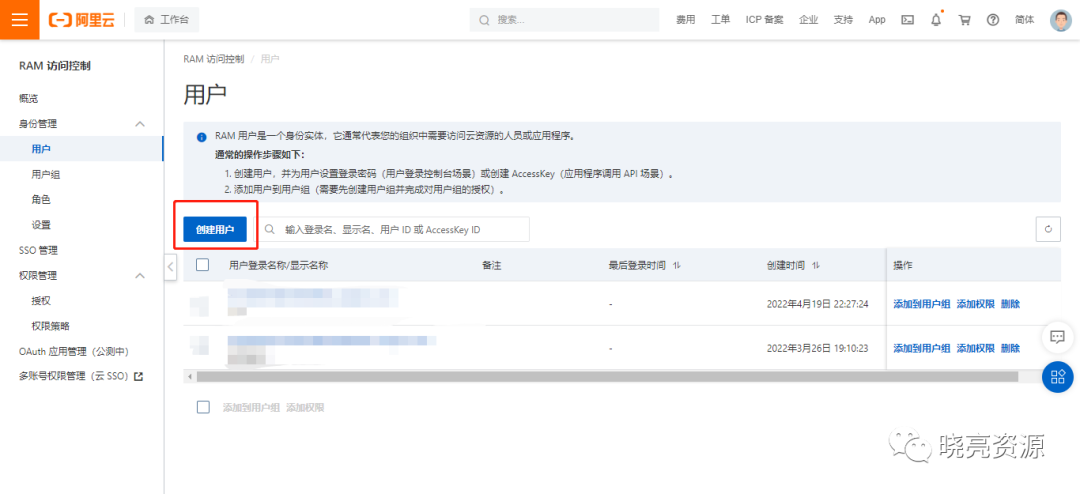Sort by 最后登录时间 column icon
This screenshot has height=494, width=1080.
(676, 265)
